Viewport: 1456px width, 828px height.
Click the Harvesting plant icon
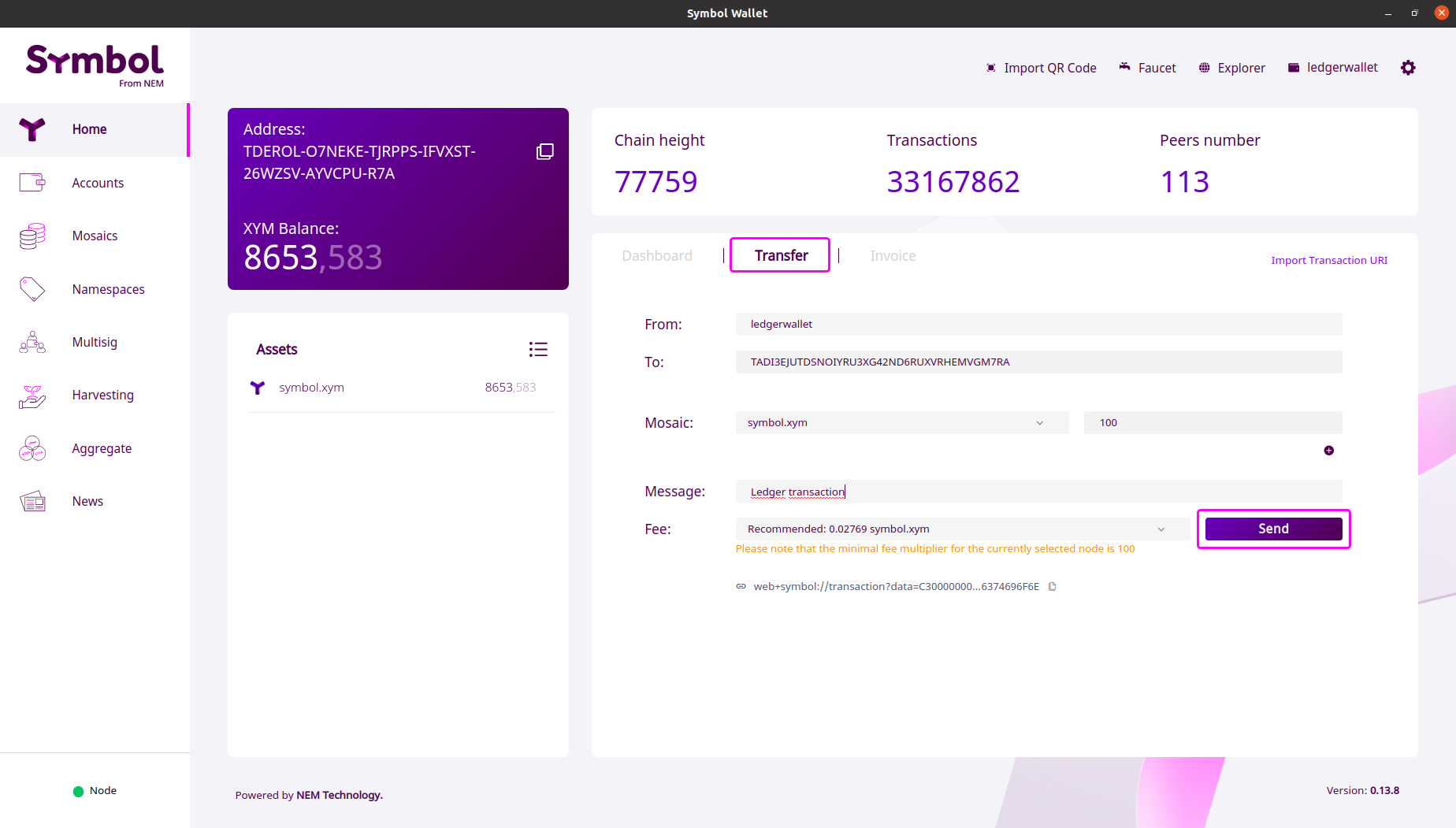[x=32, y=395]
